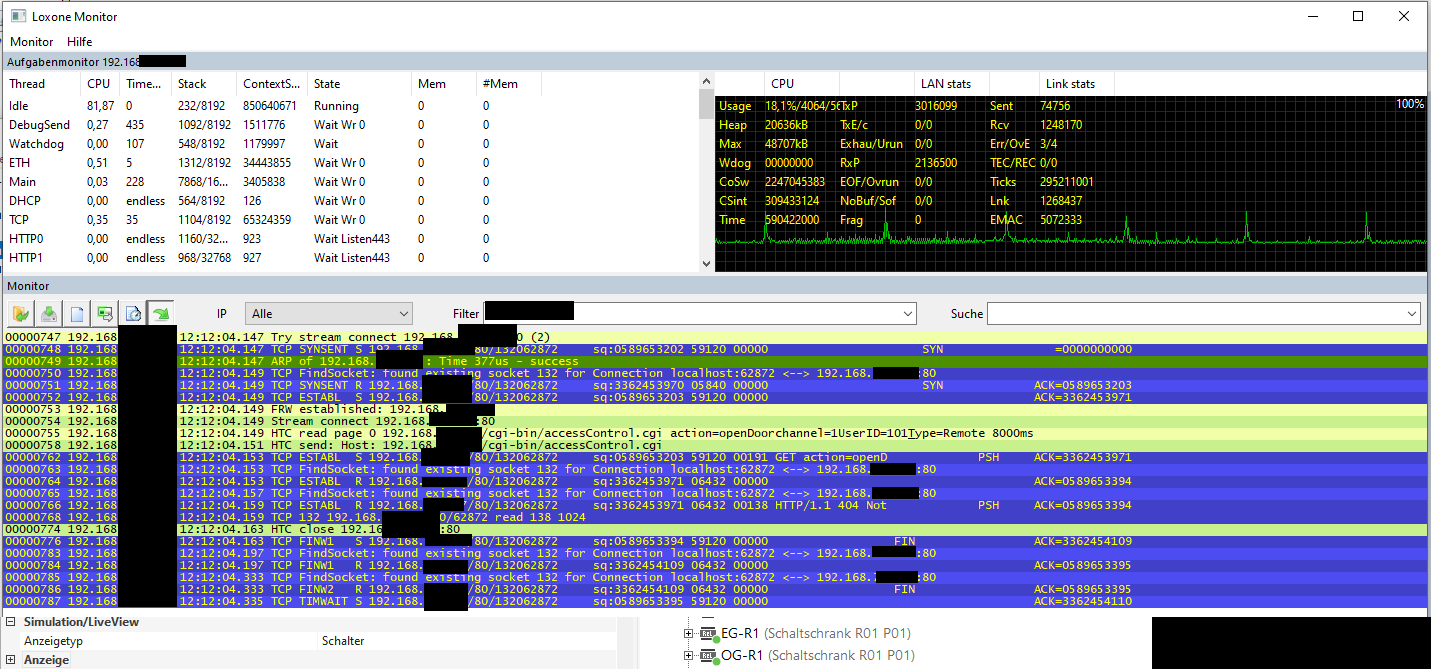Click the document with clock icon
The height and width of the screenshot is (669, 1431).
pyautogui.click(x=132, y=314)
